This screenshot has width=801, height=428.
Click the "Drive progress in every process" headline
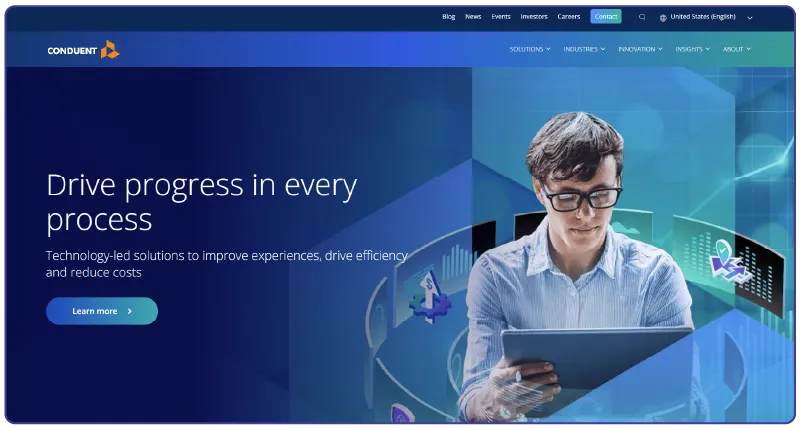point(201,201)
